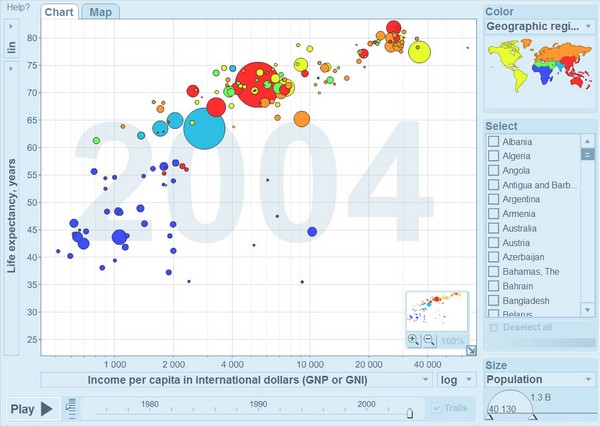Check the Bangladesh checkbox
The height and width of the screenshot is (426, 600).
[x=493, y=300]
